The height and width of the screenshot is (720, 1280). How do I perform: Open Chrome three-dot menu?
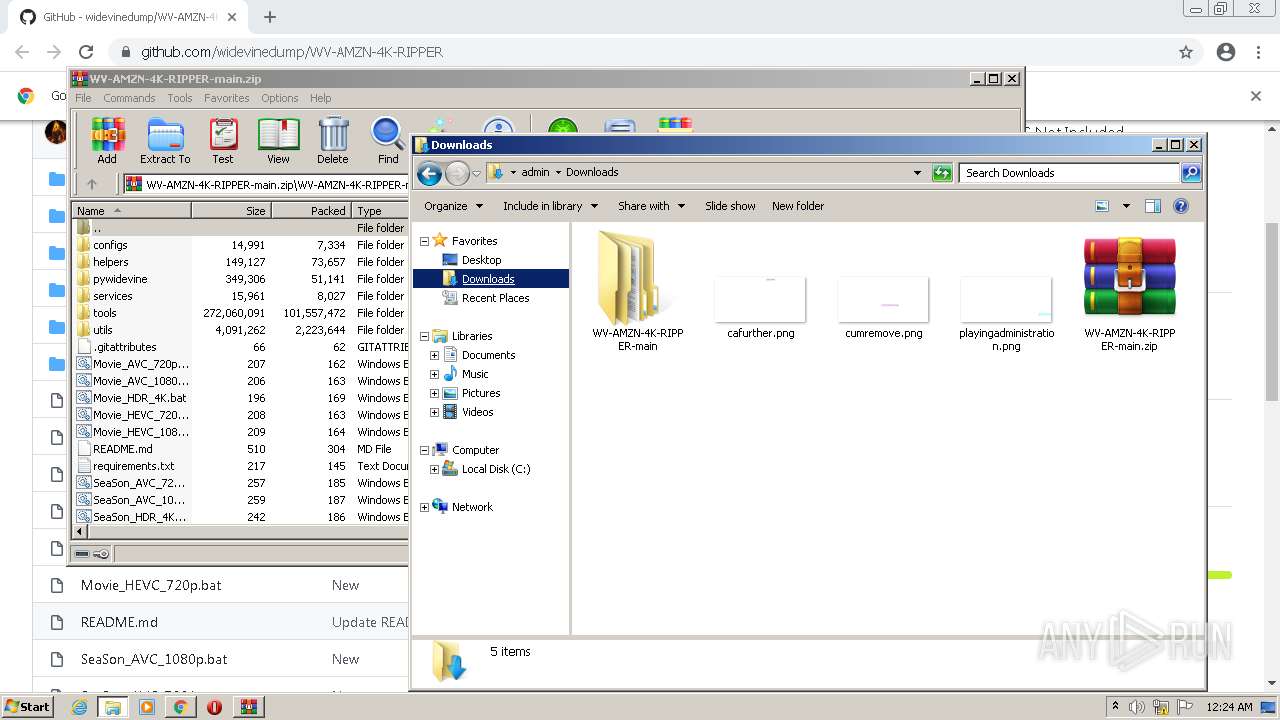(1258, 52)
